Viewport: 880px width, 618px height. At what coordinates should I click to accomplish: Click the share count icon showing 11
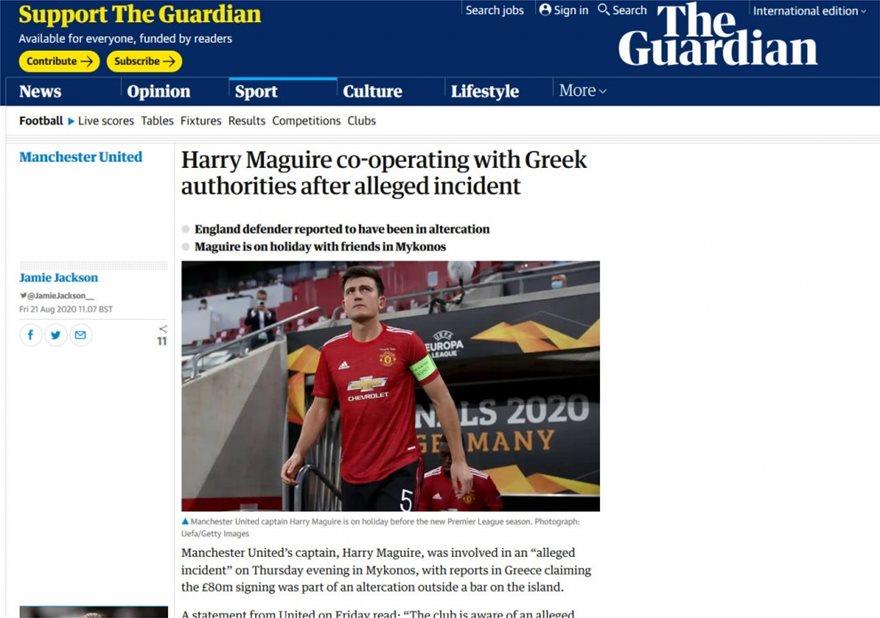click(162, 335)
